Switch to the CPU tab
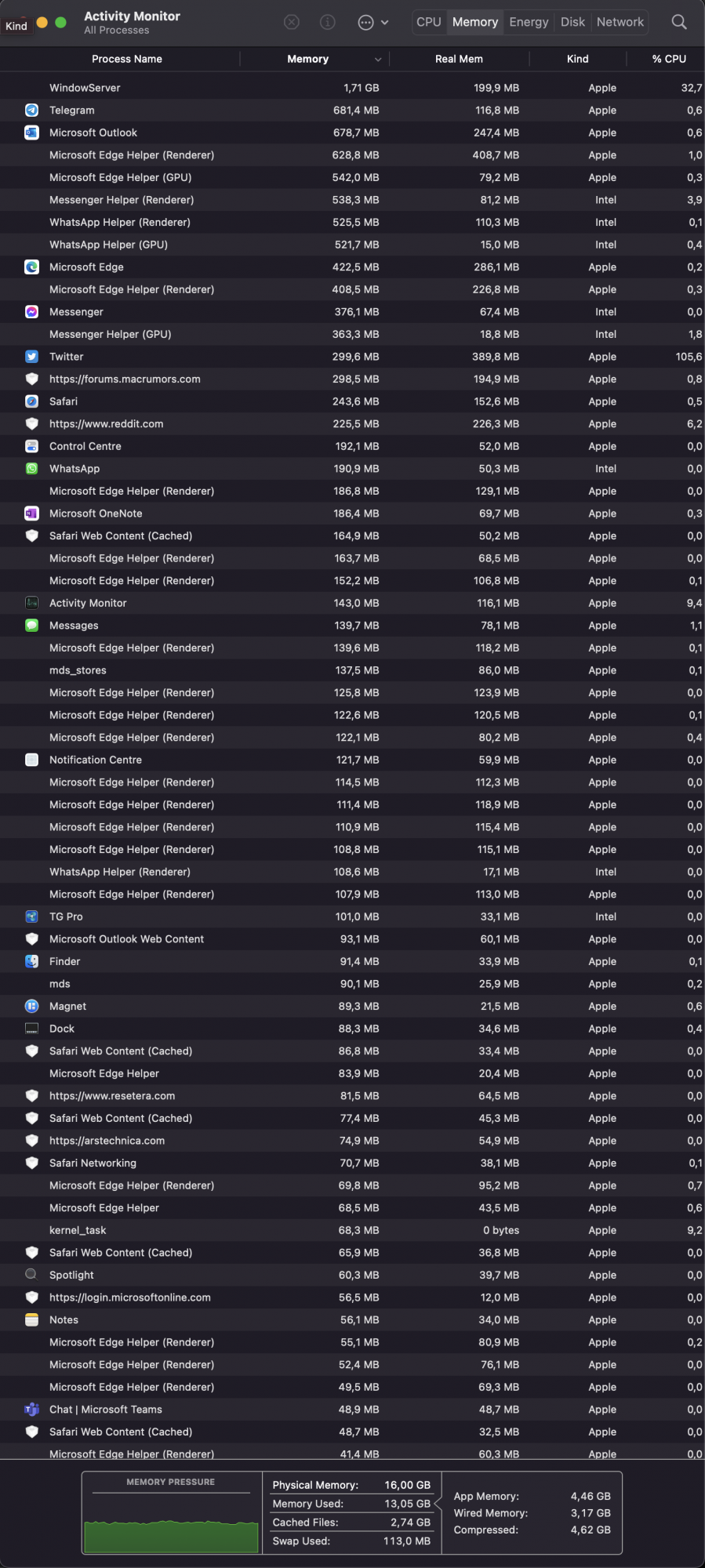Viewport: 705px width, 1568px height. tap(429, 22)
